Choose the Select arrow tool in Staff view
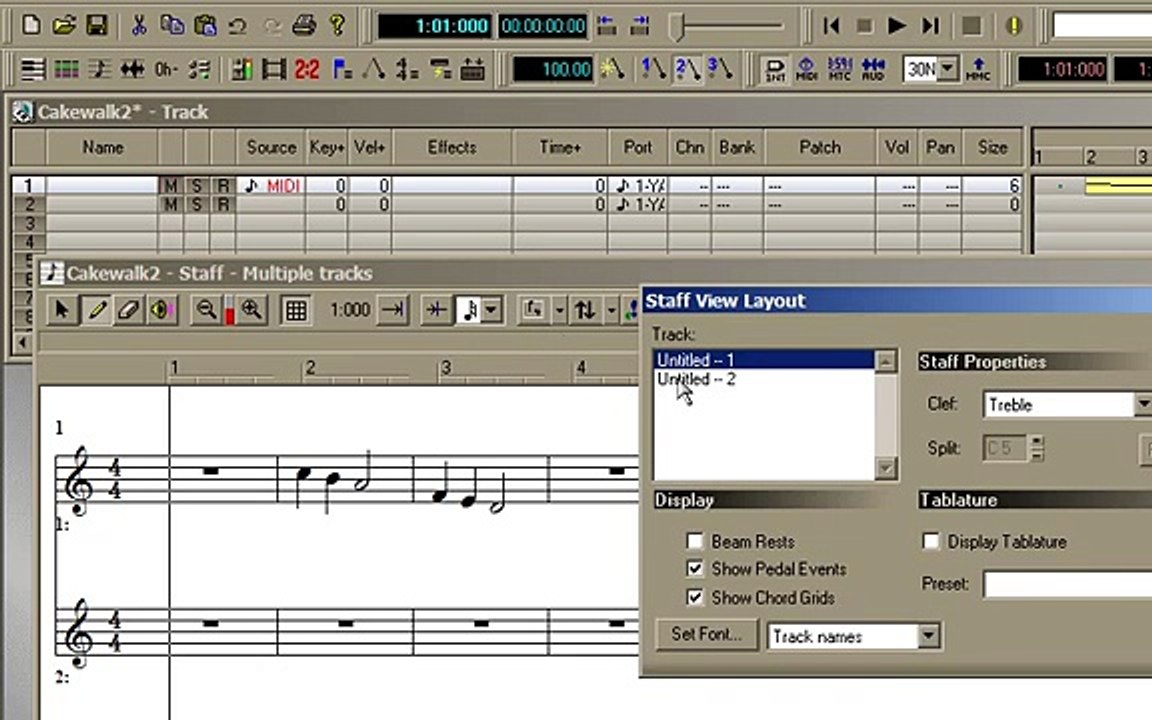The width and height of the screenshot is (1152, 720). pos(62,310)
